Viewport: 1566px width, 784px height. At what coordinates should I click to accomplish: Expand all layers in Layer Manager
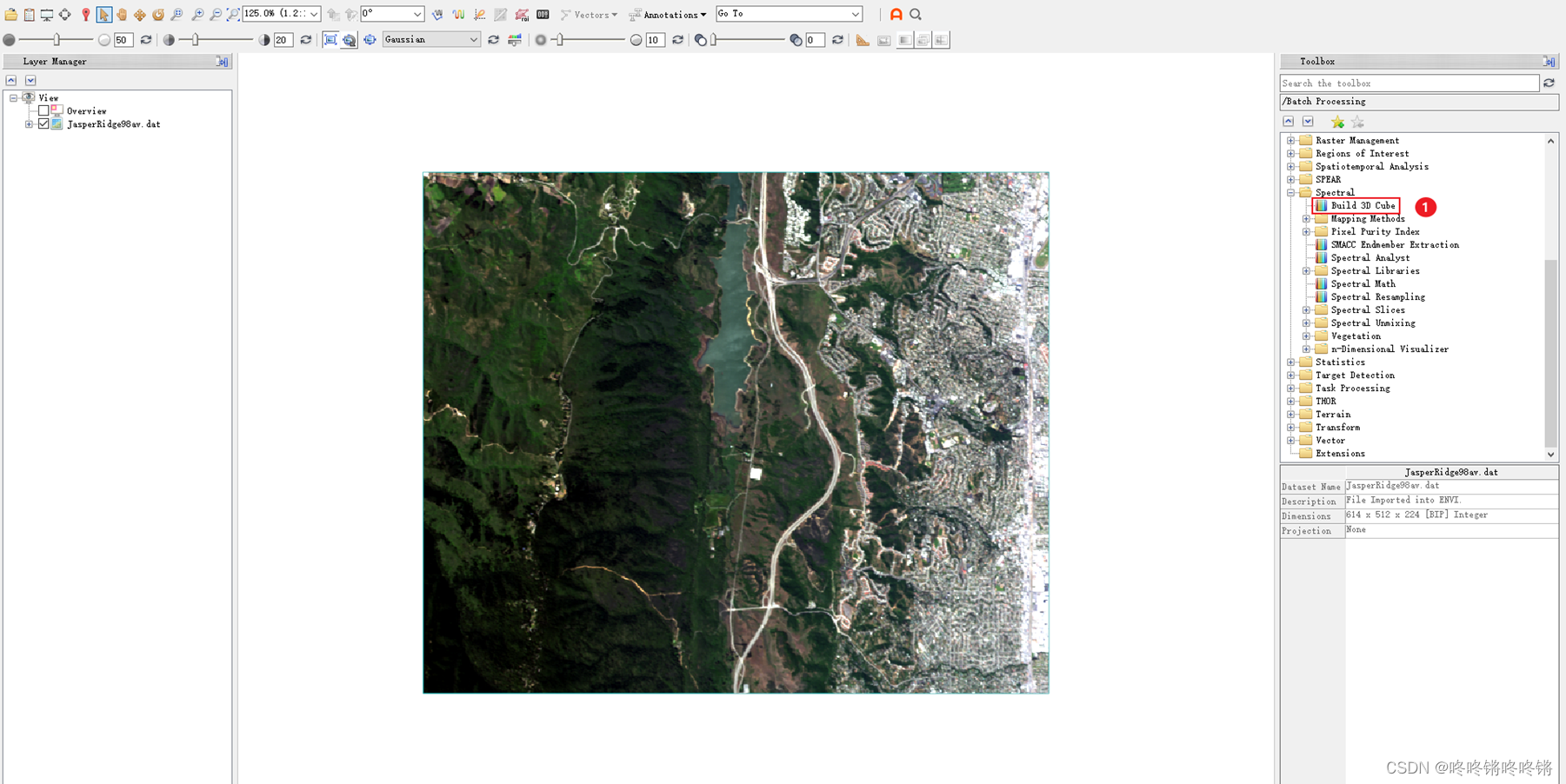[x=30, y=80]
